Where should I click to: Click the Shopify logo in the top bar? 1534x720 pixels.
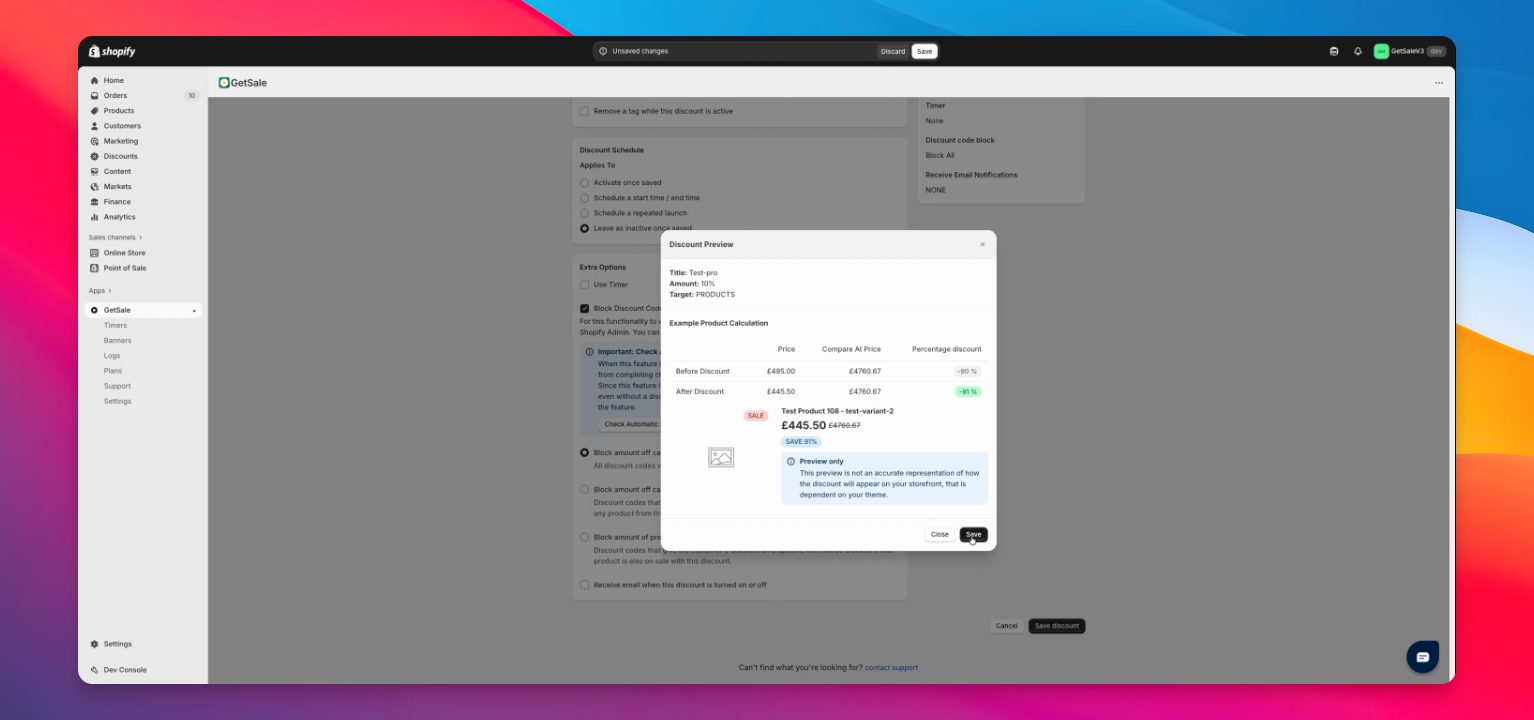click(112, 51)
